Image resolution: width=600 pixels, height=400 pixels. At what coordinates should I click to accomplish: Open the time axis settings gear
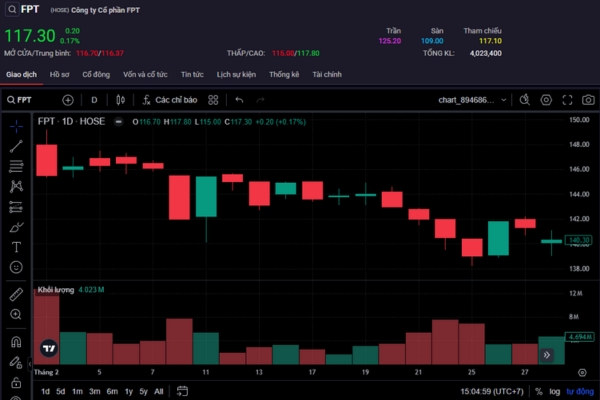point(582,372)
